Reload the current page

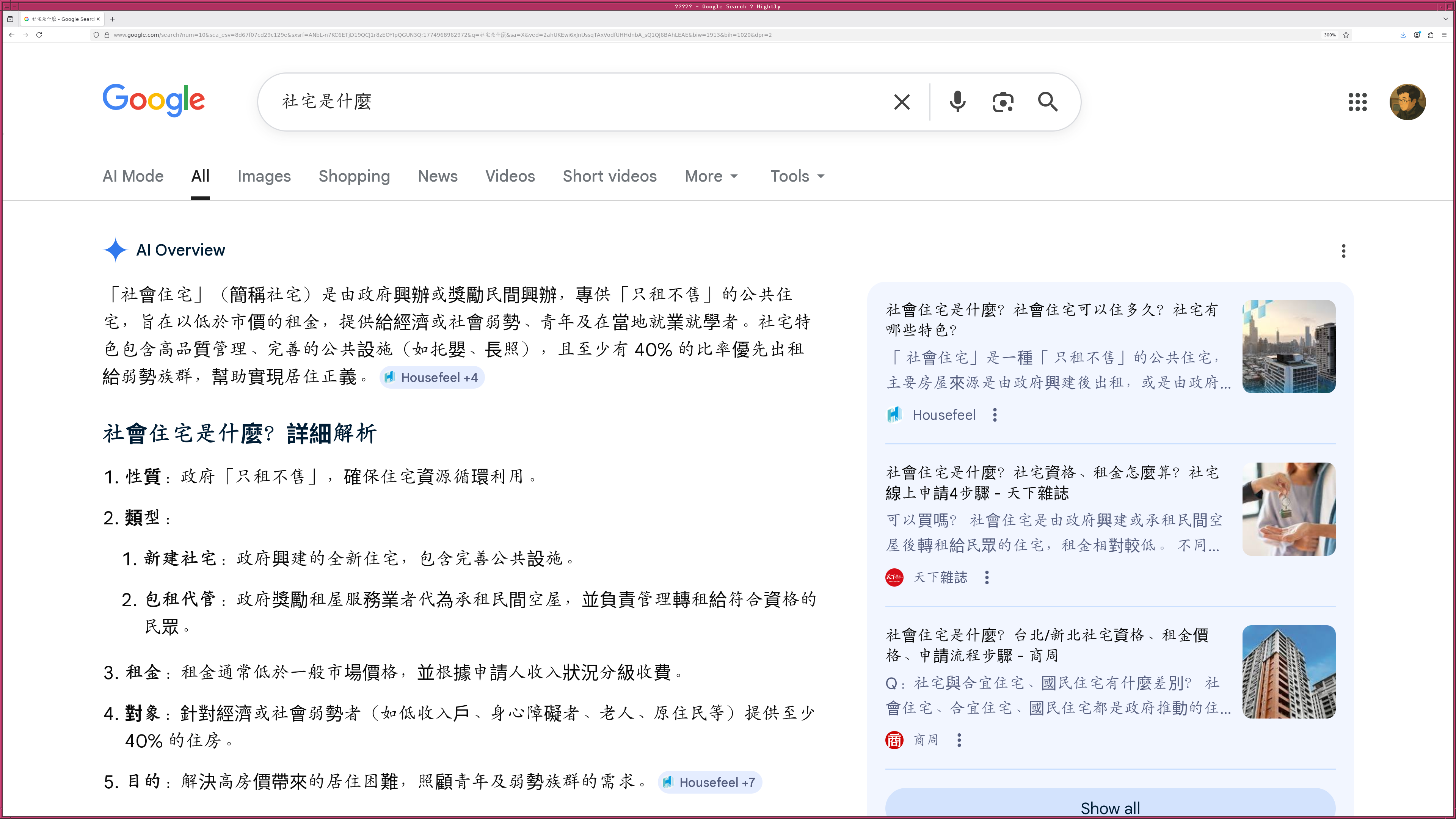[x=39, y=35]
